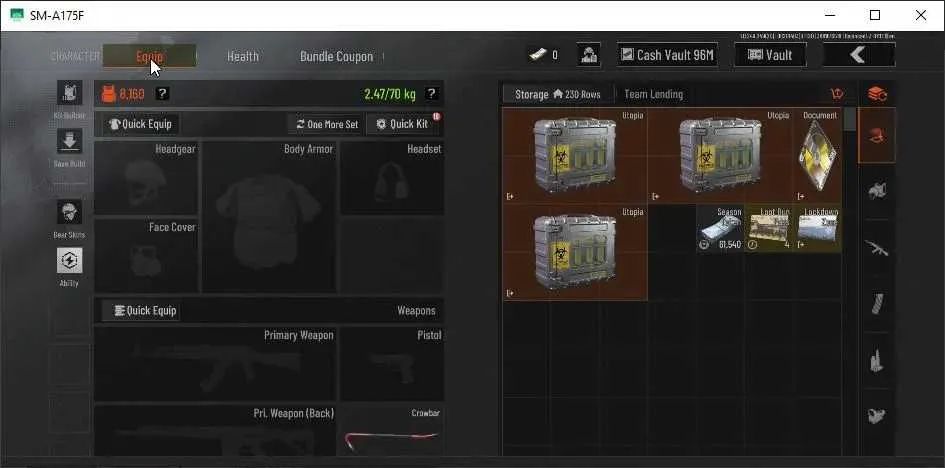The height and width of the screenshot is (468, 945).
Task: Click the Weapons Quick Equip button
Action: point(140,311)
